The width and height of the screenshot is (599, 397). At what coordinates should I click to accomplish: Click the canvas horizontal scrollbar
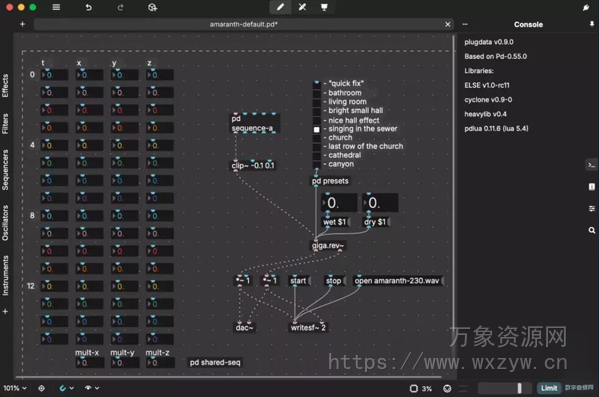[229, 378]
